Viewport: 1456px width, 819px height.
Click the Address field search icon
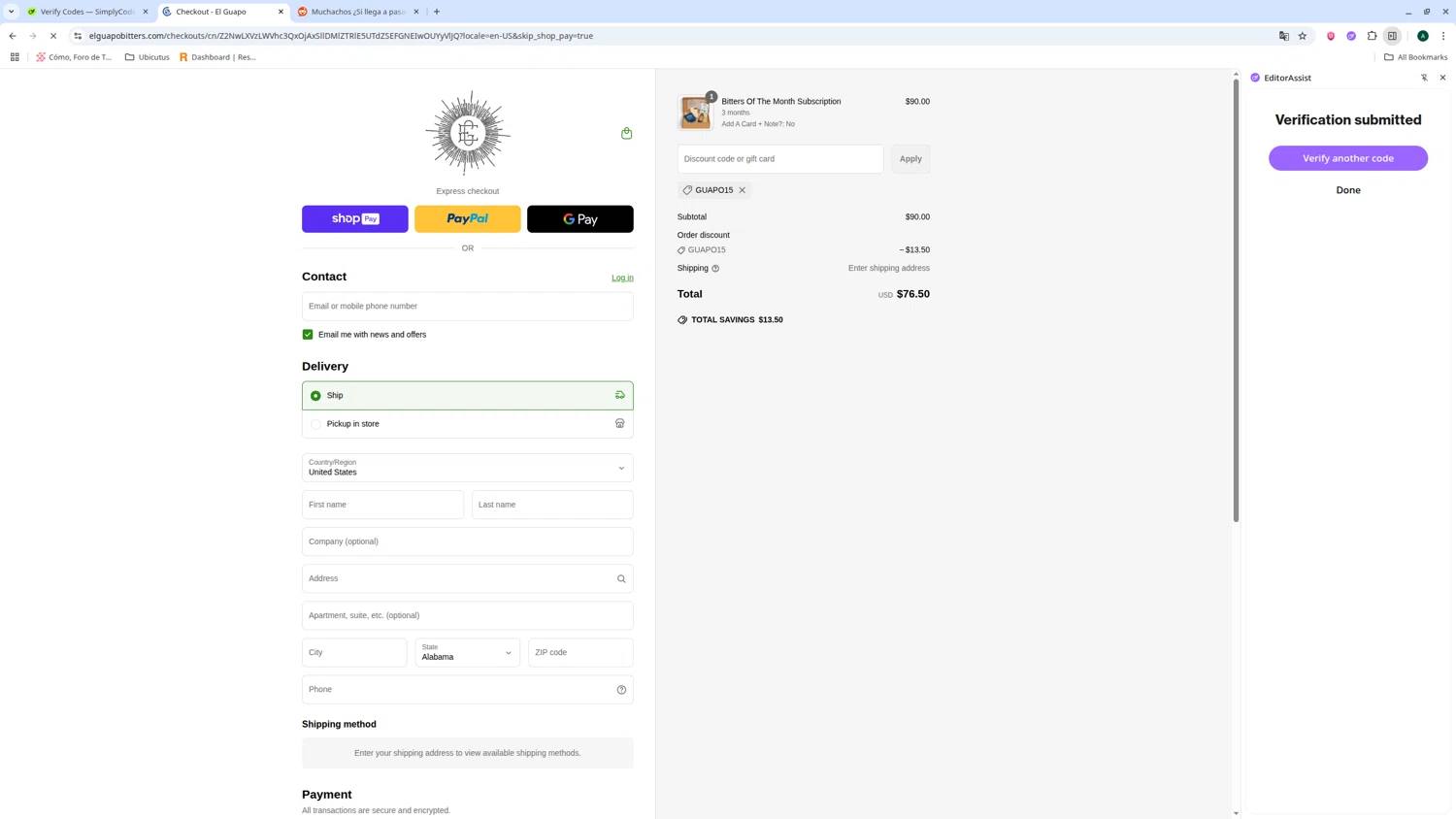tap(621, 578)
